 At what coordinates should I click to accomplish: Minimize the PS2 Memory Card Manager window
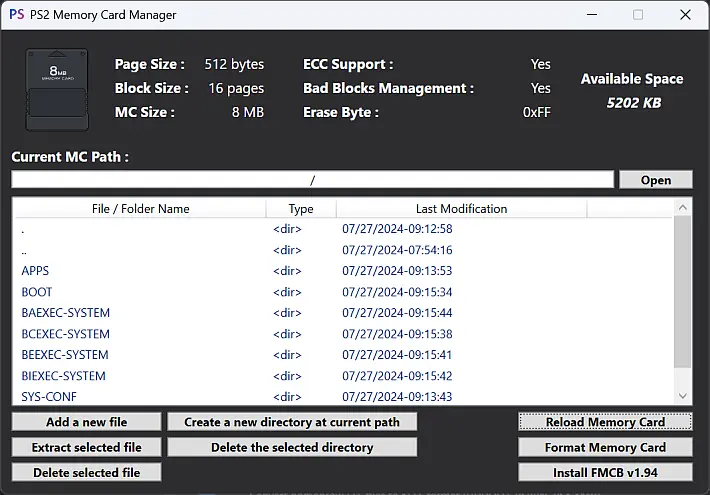592,14
